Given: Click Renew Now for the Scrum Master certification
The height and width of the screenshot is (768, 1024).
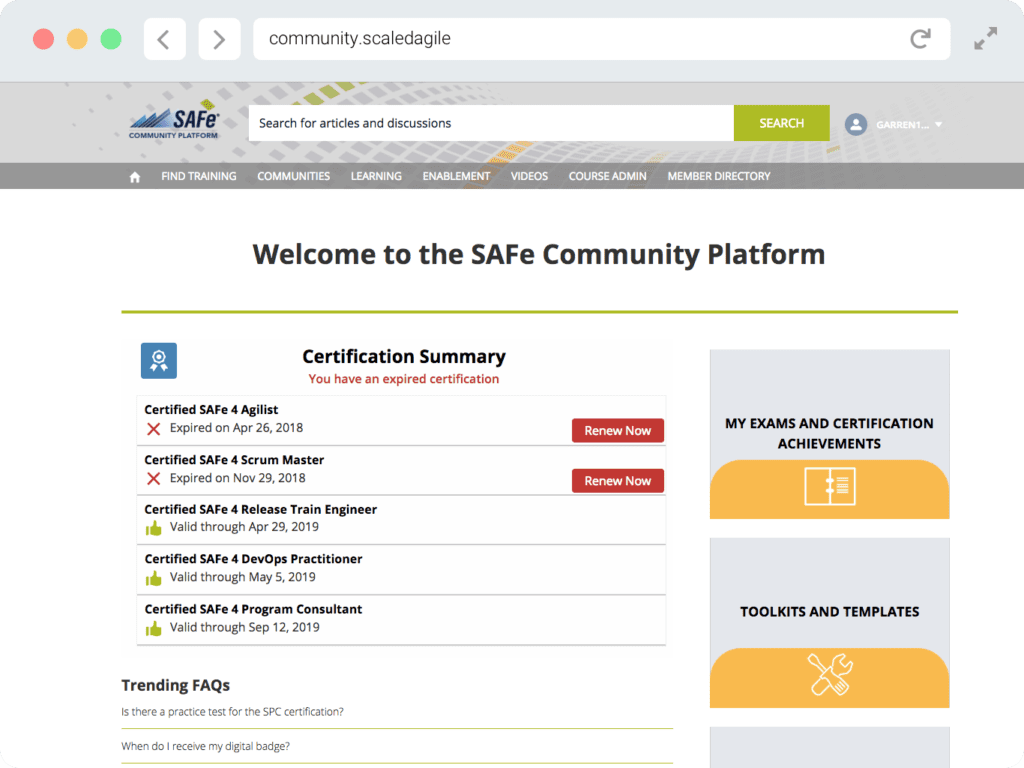Looking at the screenshot, I should tap(617, 480).
